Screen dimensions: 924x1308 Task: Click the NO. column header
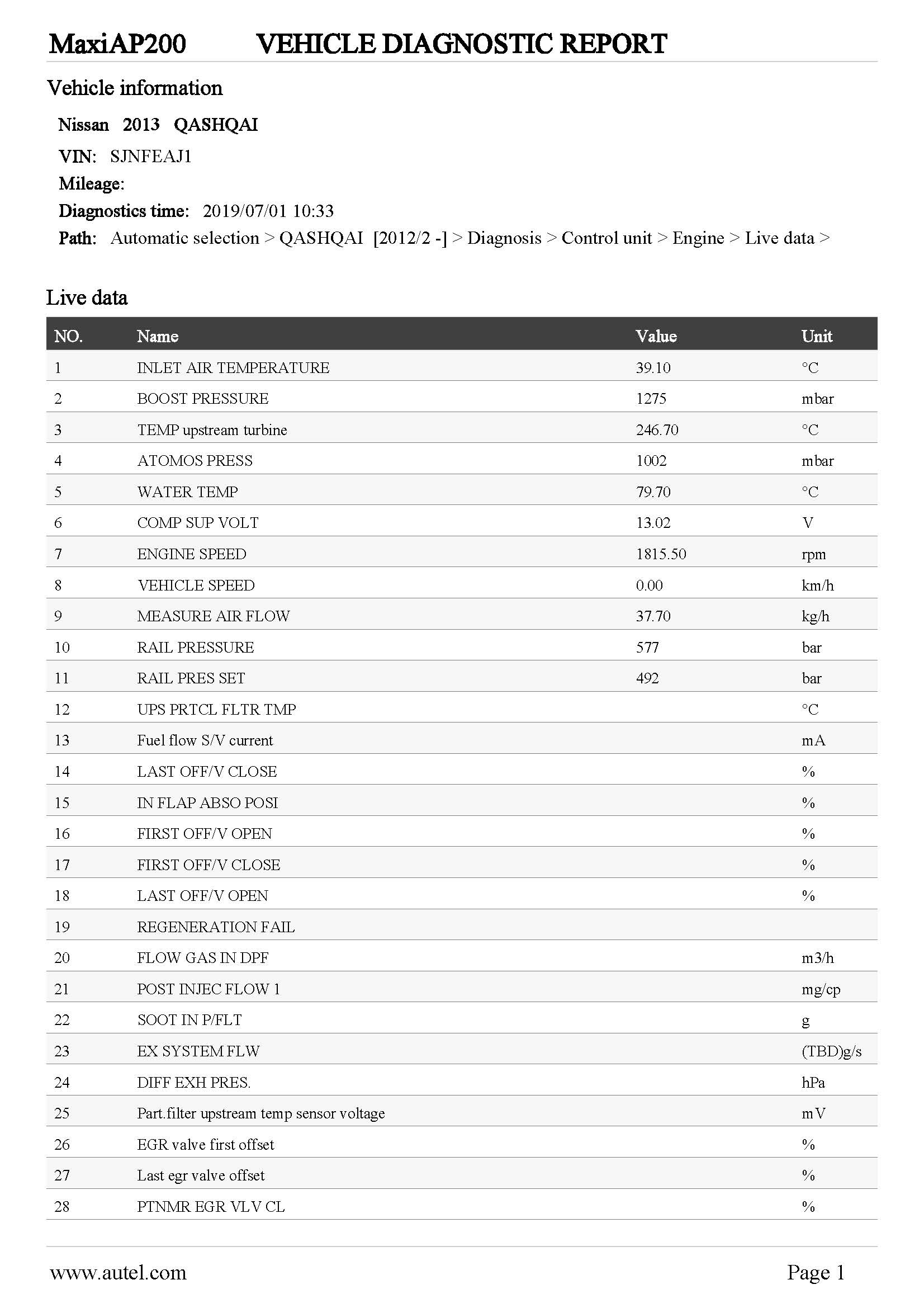68,336
